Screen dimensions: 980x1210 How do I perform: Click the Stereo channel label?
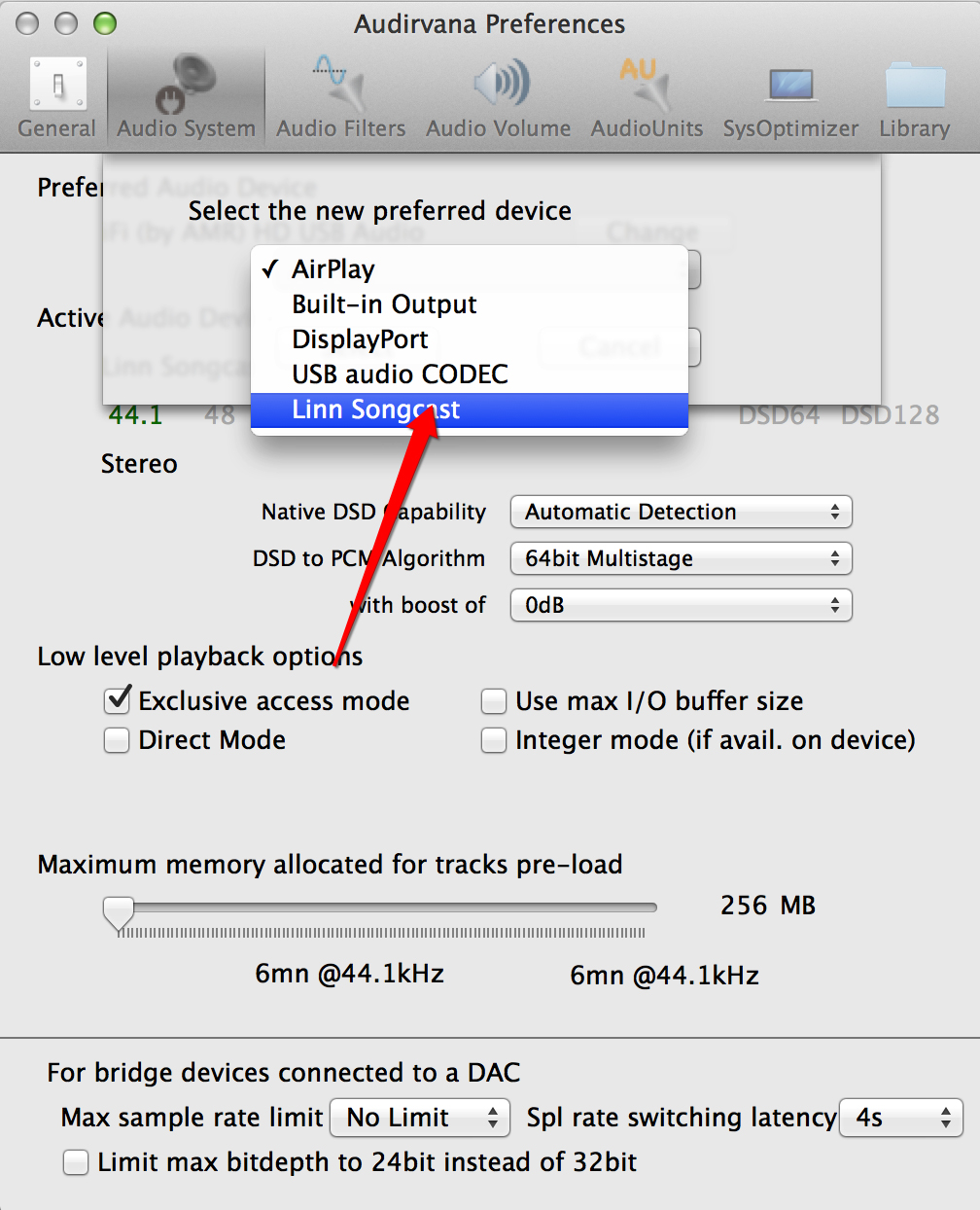139,464
